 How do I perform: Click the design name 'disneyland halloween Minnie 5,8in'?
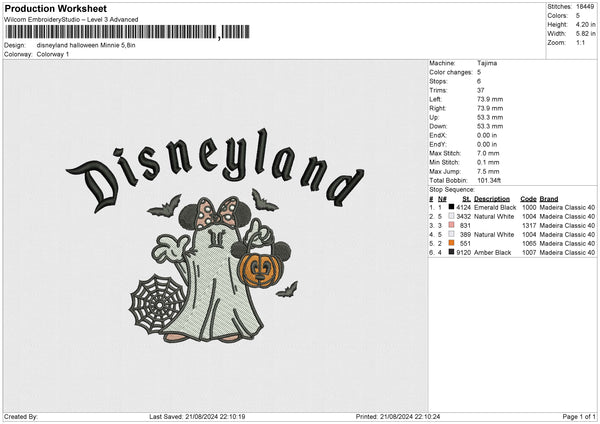coord(86,45)
